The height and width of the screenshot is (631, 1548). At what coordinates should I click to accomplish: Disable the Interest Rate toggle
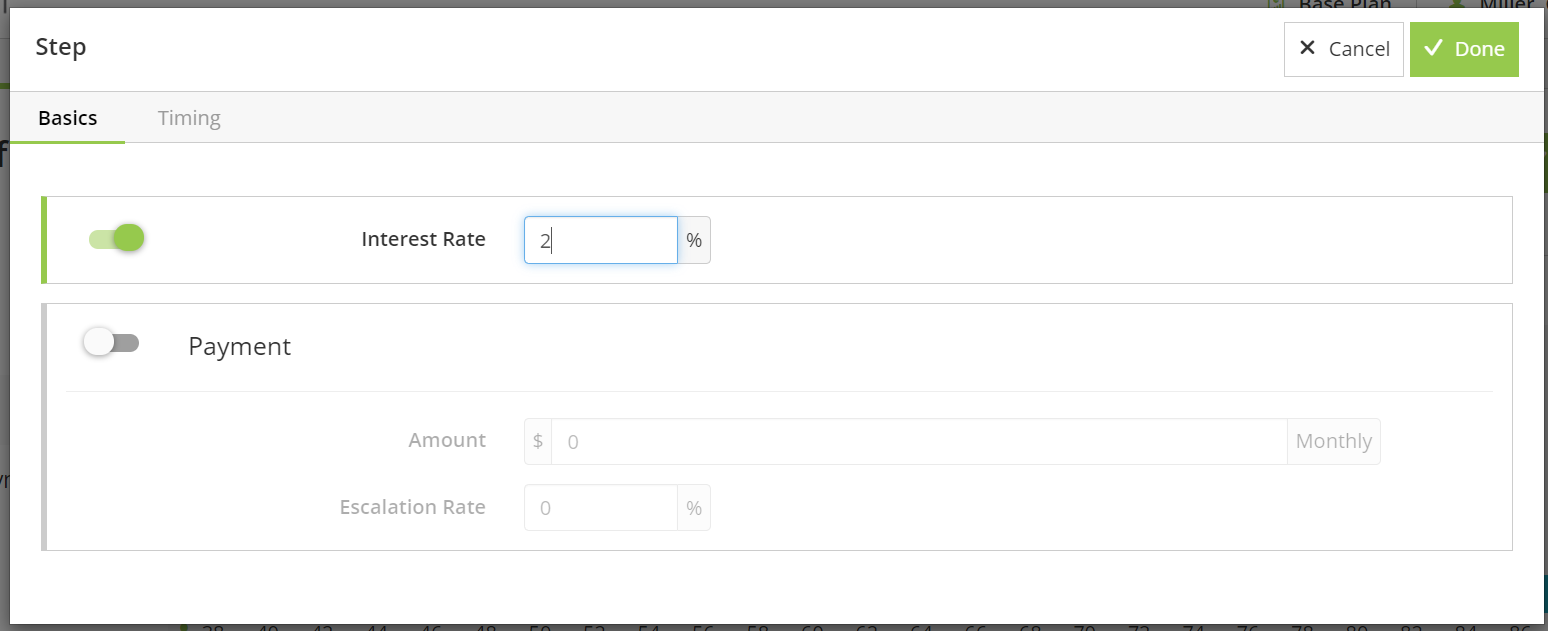pos(117,238)
